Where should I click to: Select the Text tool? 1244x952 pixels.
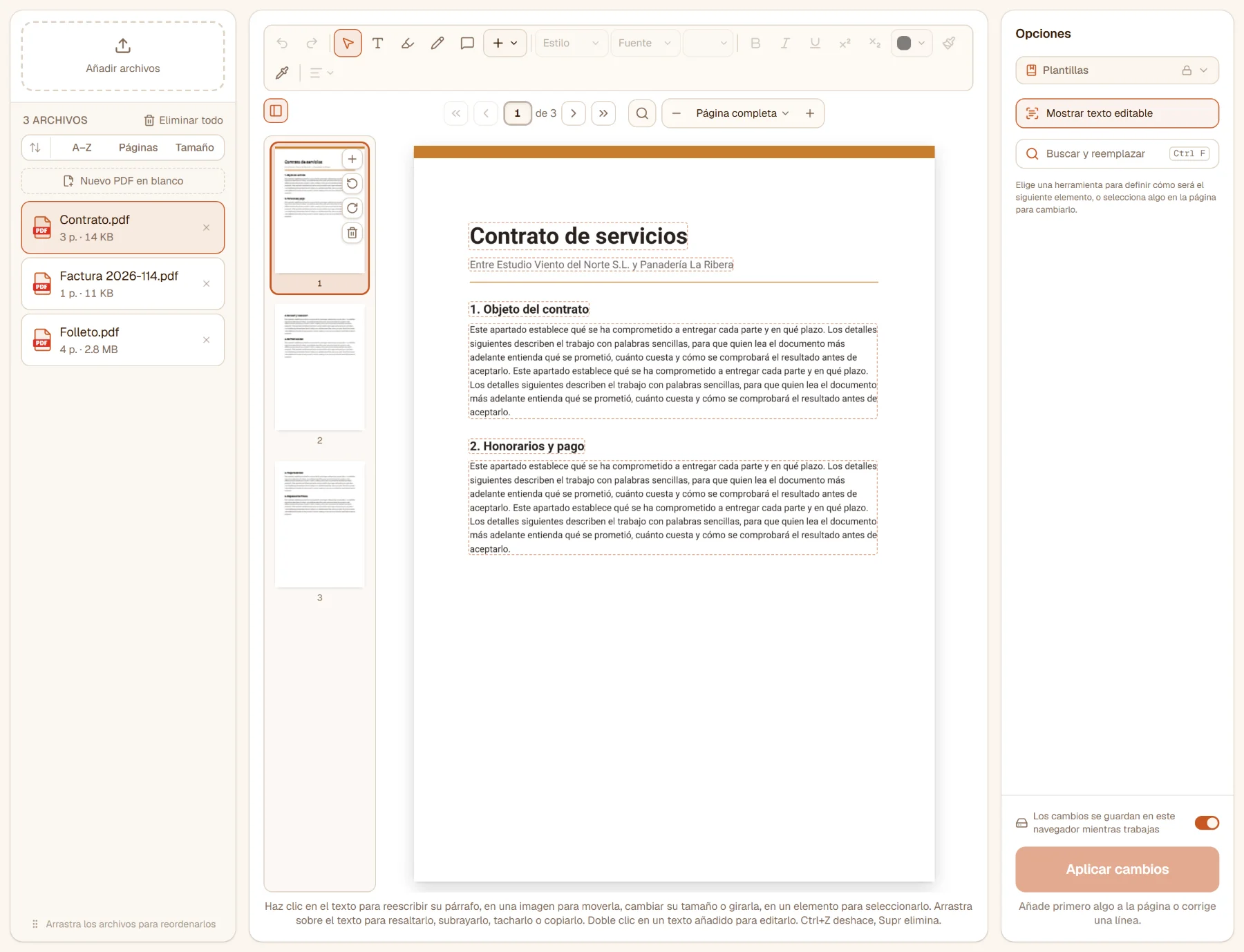pos(377,44)
